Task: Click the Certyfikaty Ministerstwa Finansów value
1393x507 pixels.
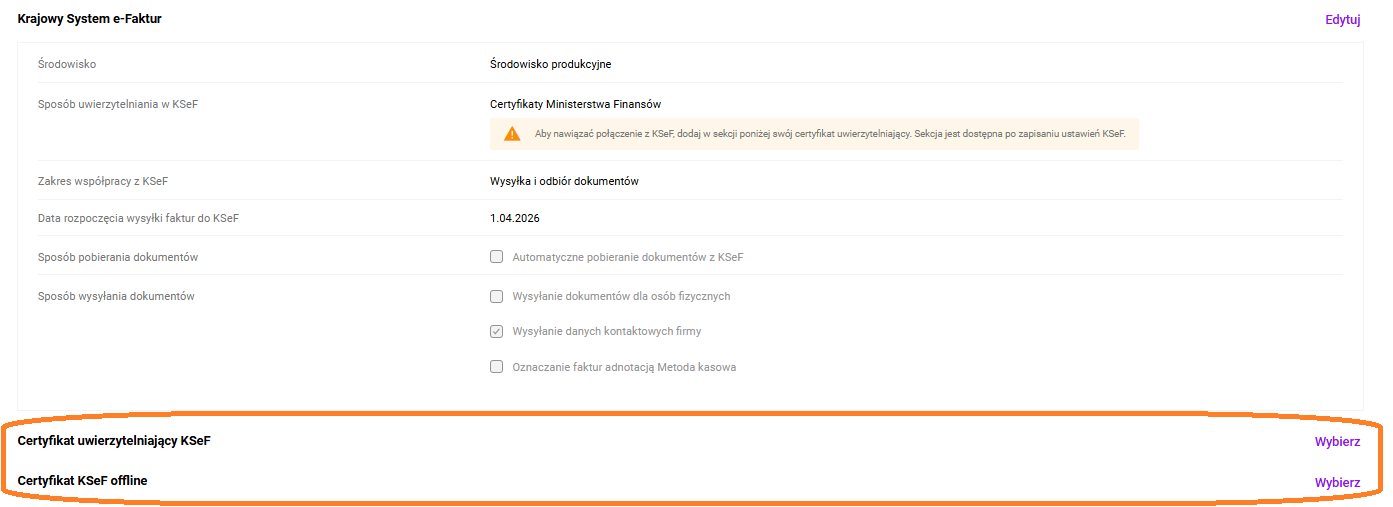Action: coord(575,104)
